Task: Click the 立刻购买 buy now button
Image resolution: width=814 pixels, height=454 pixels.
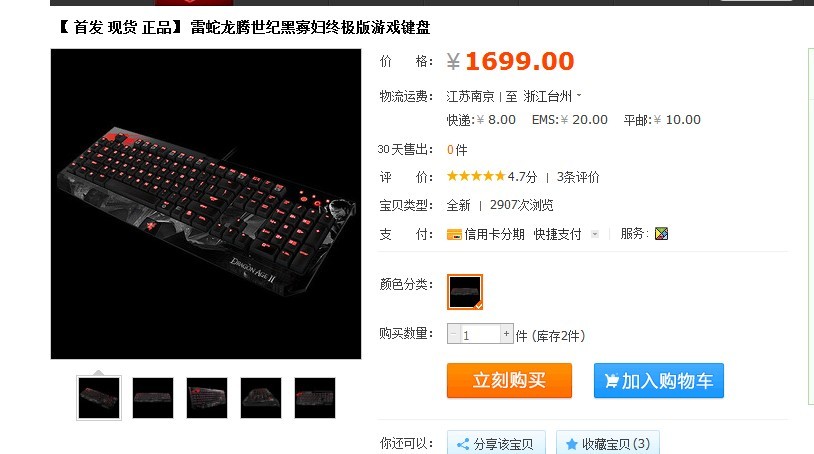Action: [x=509, y=380]
